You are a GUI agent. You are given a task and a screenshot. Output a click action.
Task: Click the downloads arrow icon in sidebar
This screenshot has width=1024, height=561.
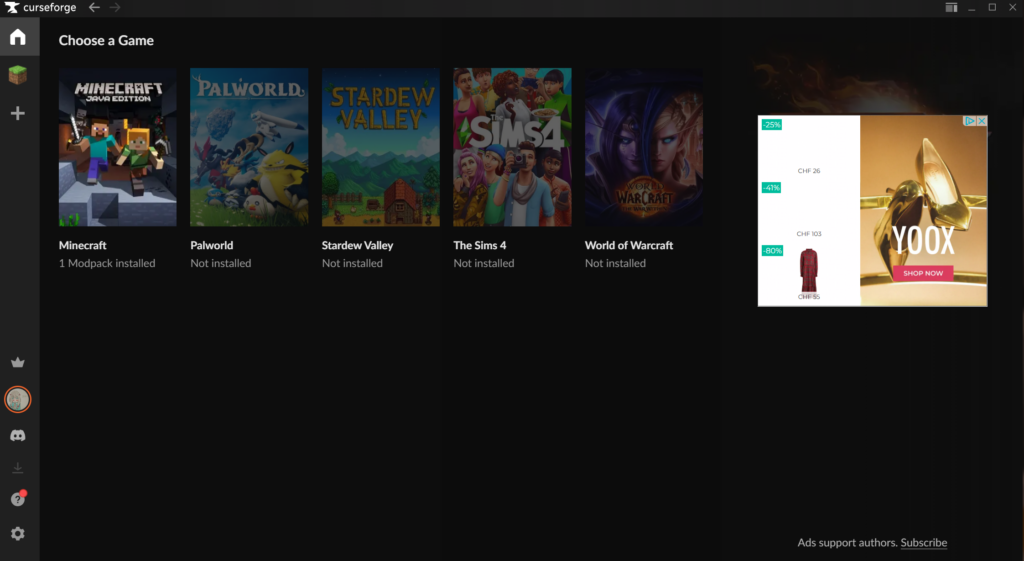(x=17, y=468)
